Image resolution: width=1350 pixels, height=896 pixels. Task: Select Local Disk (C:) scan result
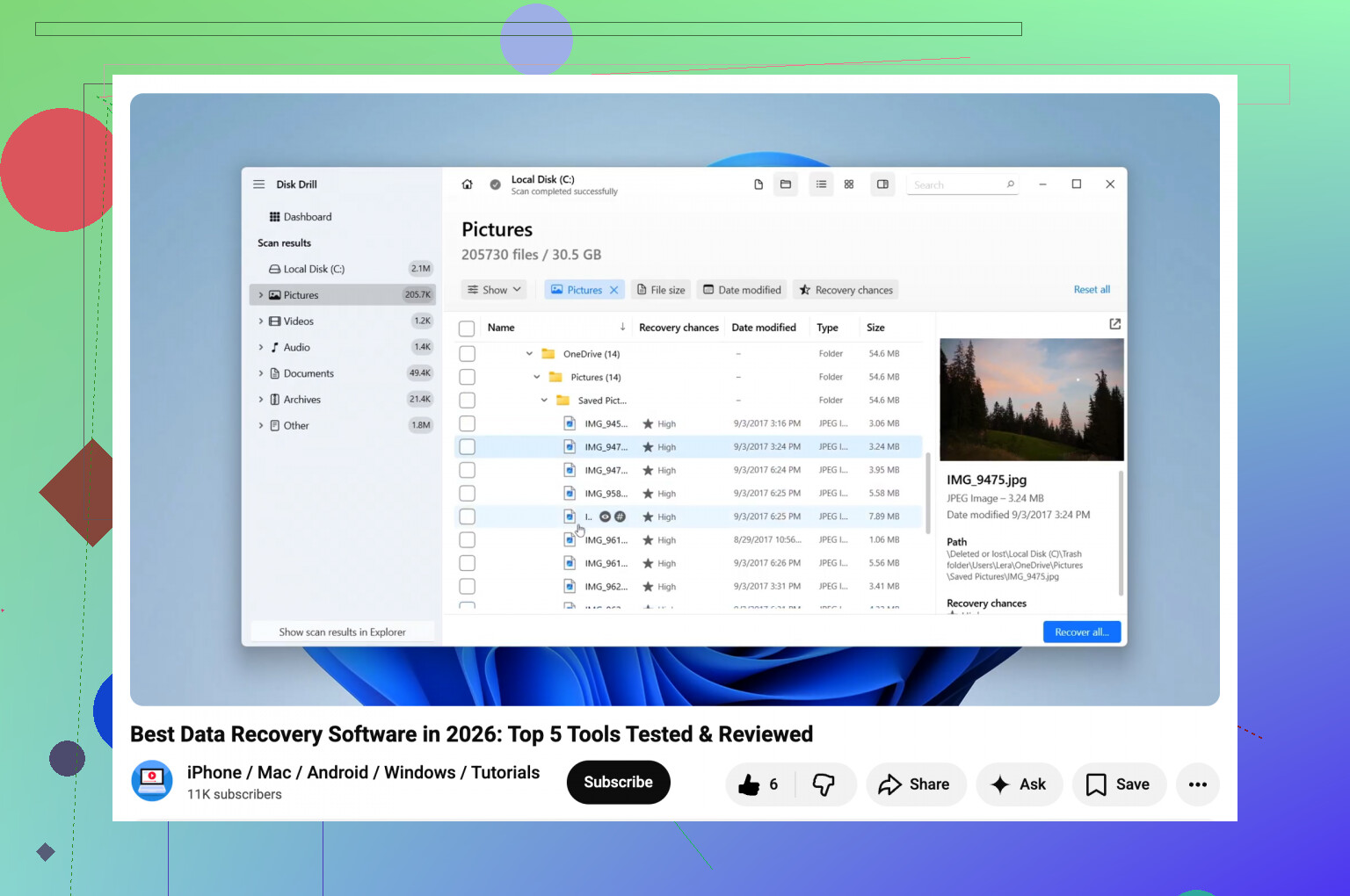click(x=343, y=269)
